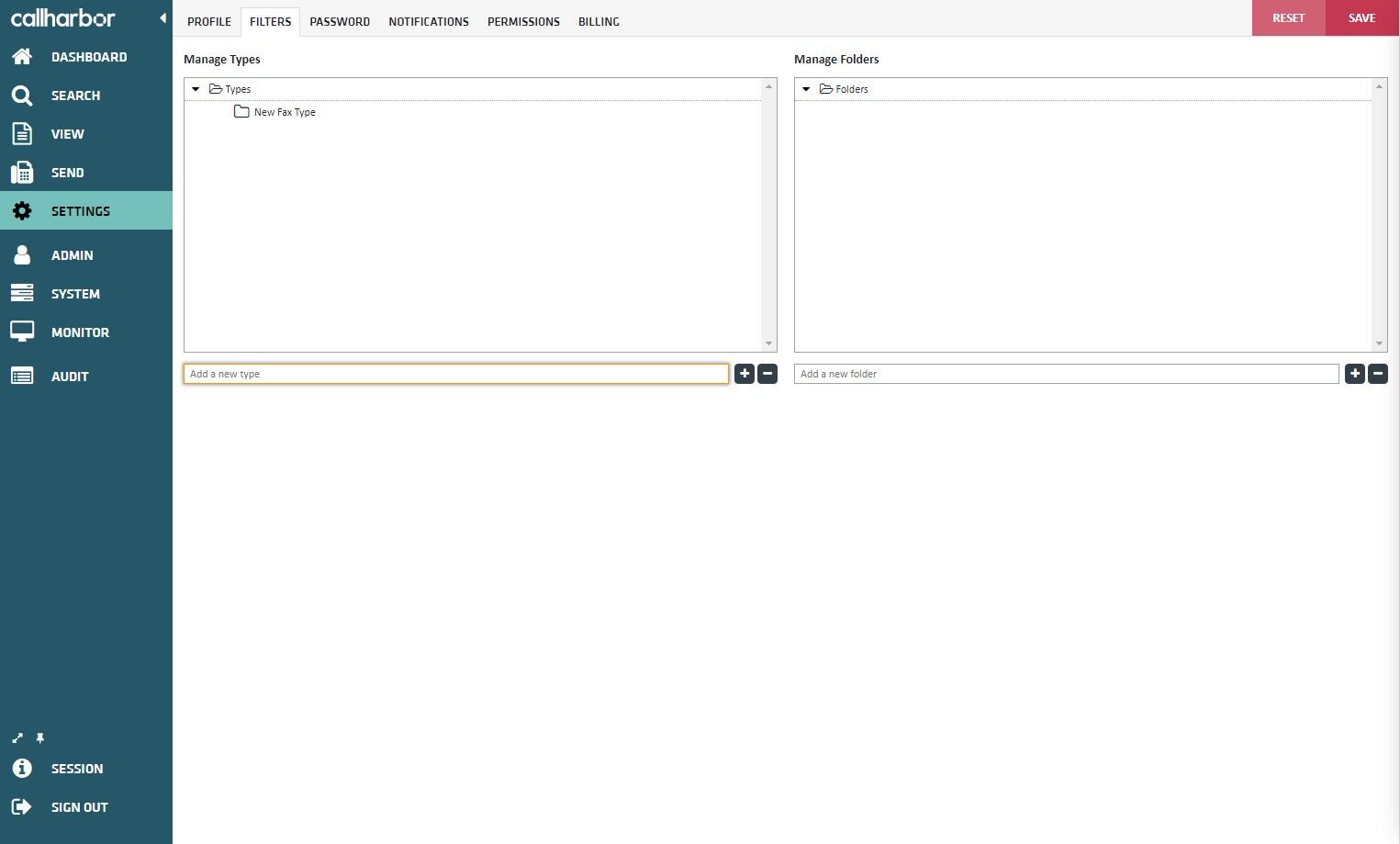Click the New Fax Type folder icon
The width and height of the screenshot is (1400, 844).
click(241, 111)
